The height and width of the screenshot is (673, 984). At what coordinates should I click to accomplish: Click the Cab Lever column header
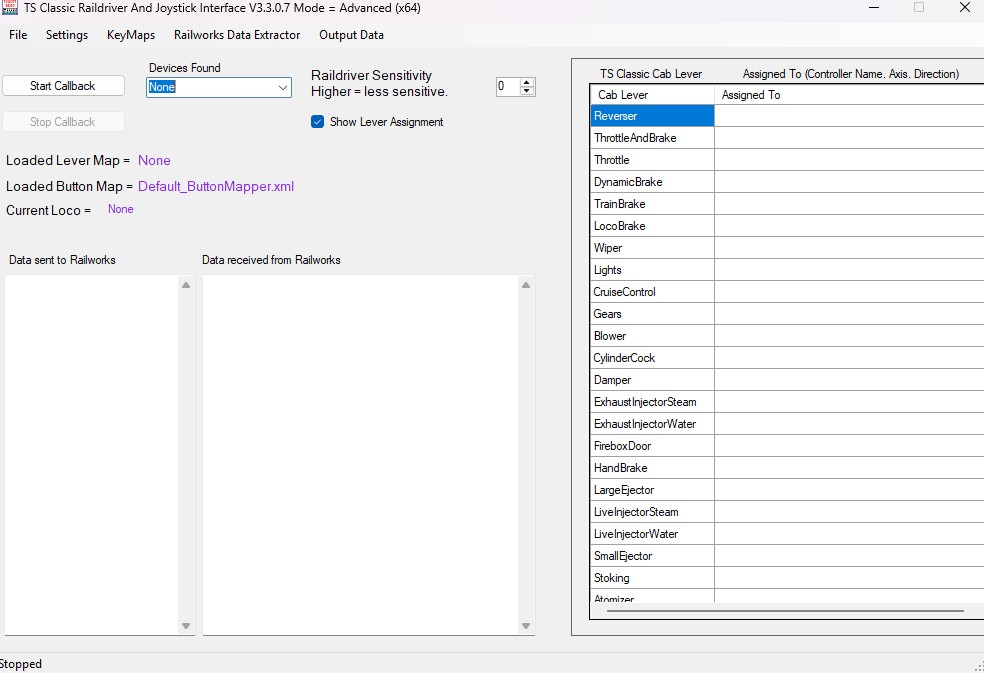pyautogui.click(x=652, y=95)
